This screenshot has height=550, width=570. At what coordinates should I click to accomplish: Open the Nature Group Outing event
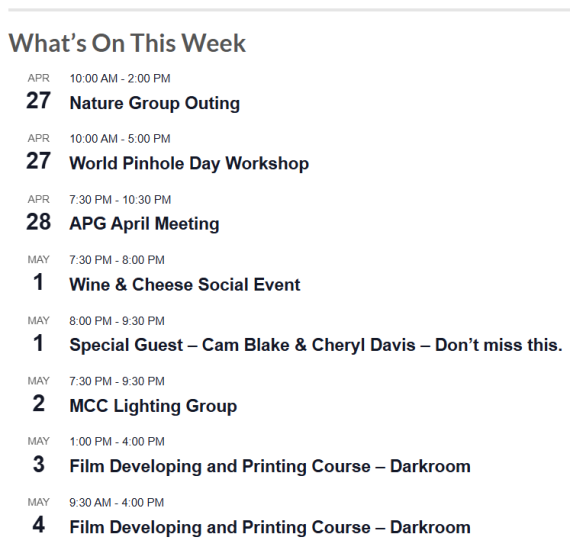154,103
